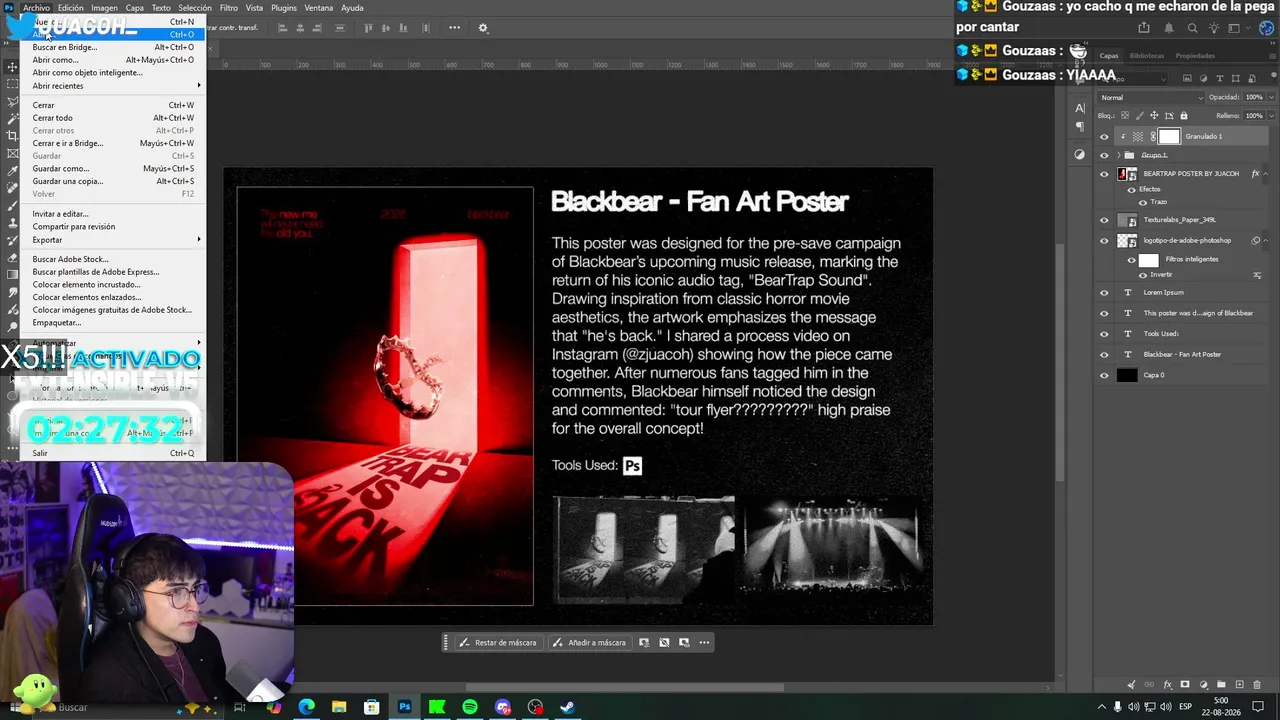Select Guardar como... menu entry
This screenshot has width=1280, height=720.
coord(115,169)
